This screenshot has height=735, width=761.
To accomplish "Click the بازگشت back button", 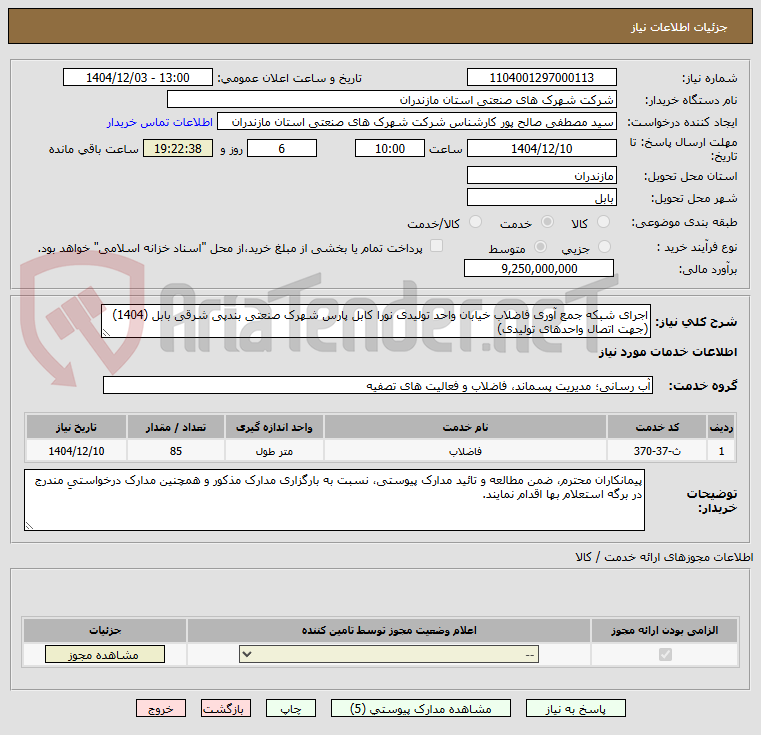I will click(x=226, y=708).
